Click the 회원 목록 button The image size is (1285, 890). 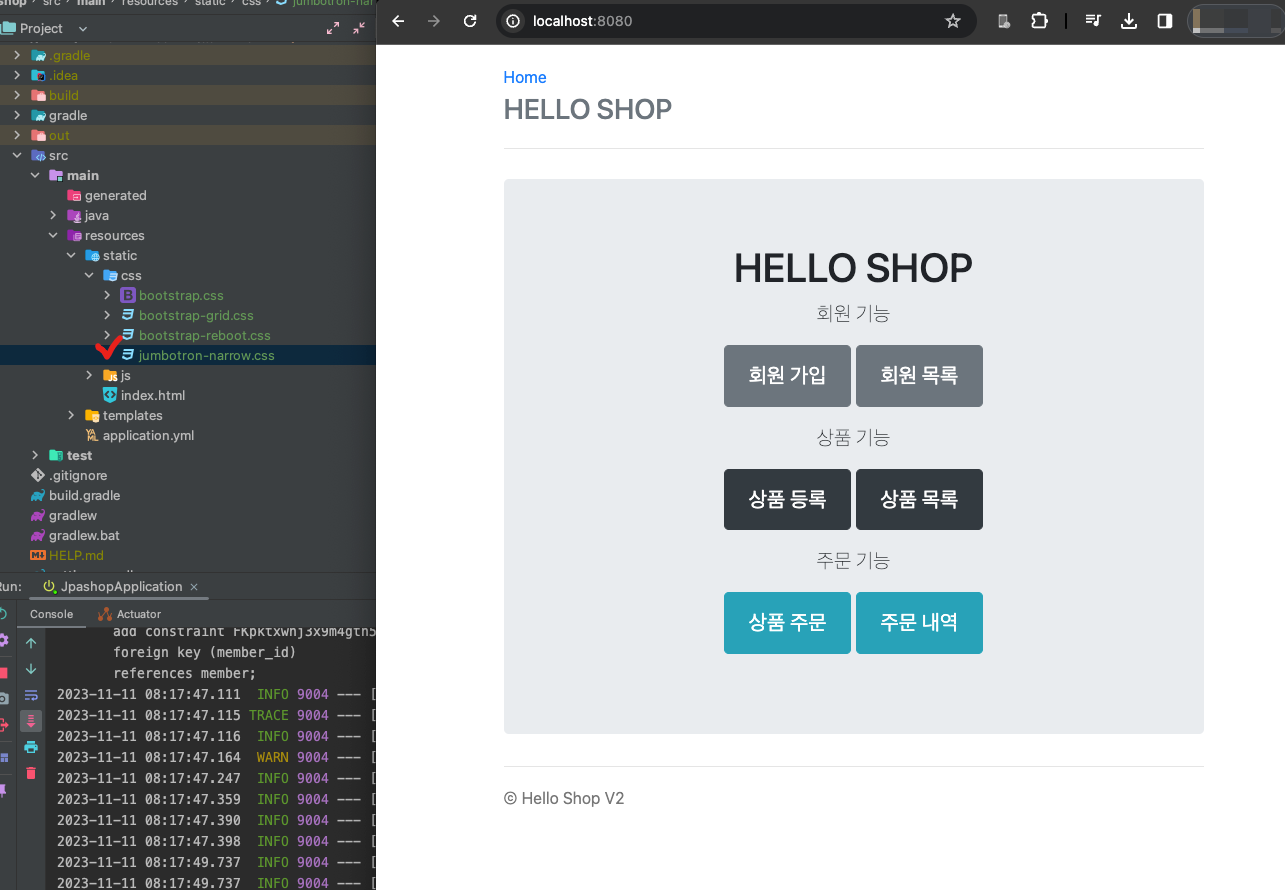pyautogui.click(x=919, y=375)
